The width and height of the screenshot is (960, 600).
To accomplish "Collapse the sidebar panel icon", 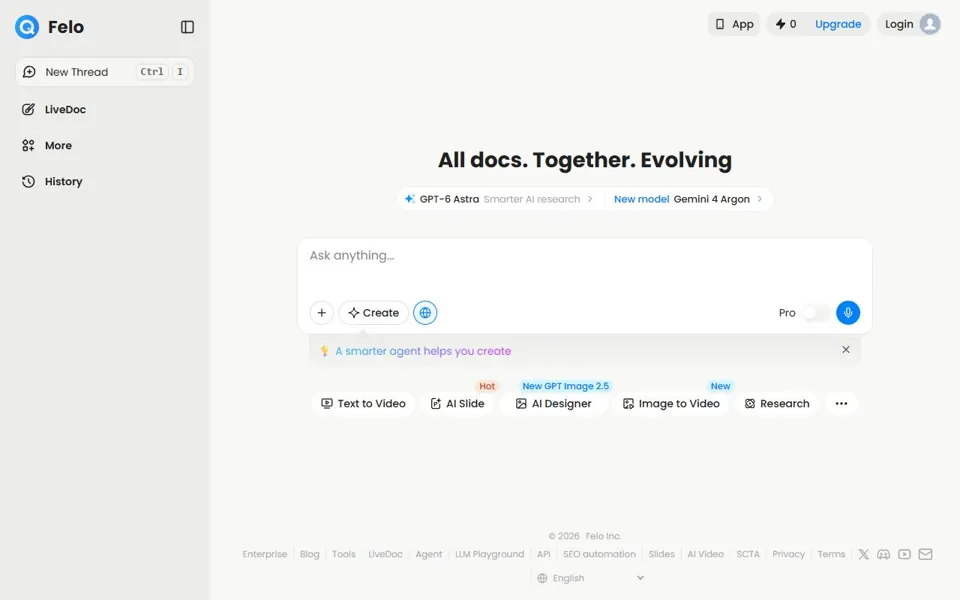I will click(187, 27).
